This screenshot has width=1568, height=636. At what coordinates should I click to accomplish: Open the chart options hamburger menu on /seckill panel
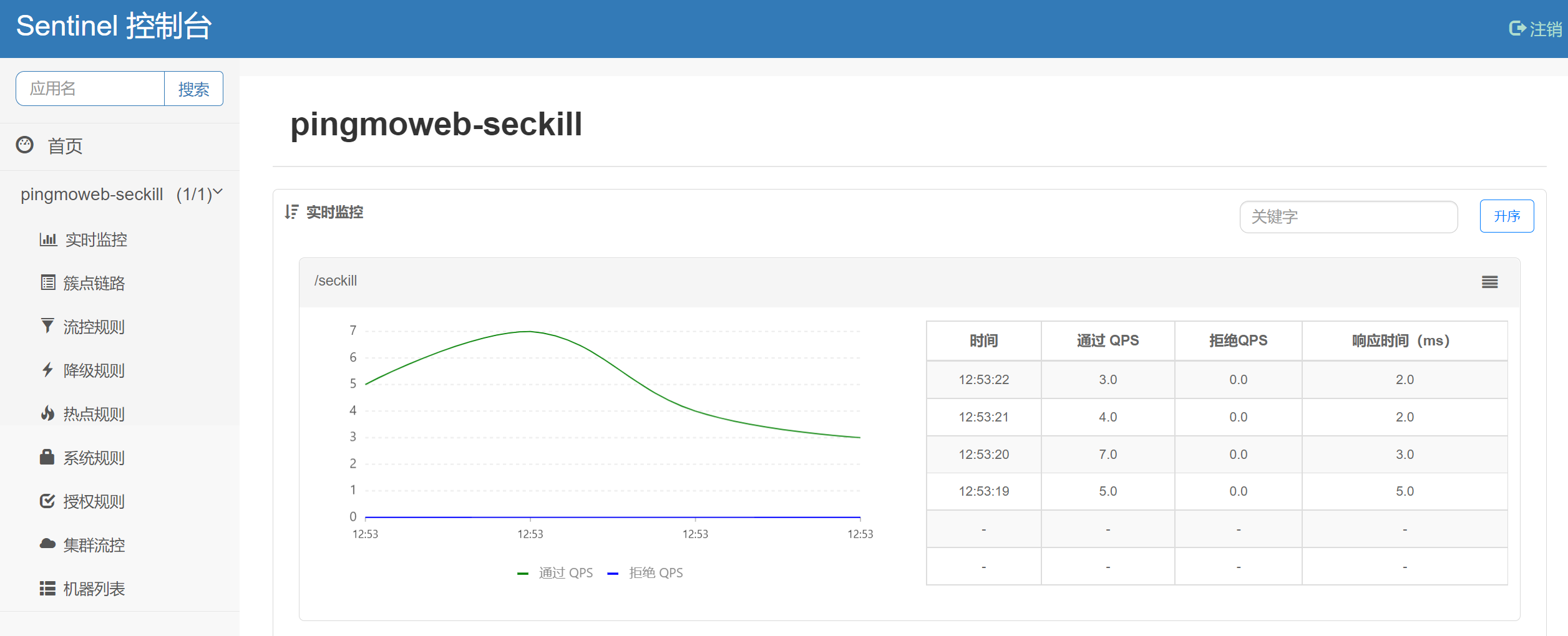pos(1489,282)
